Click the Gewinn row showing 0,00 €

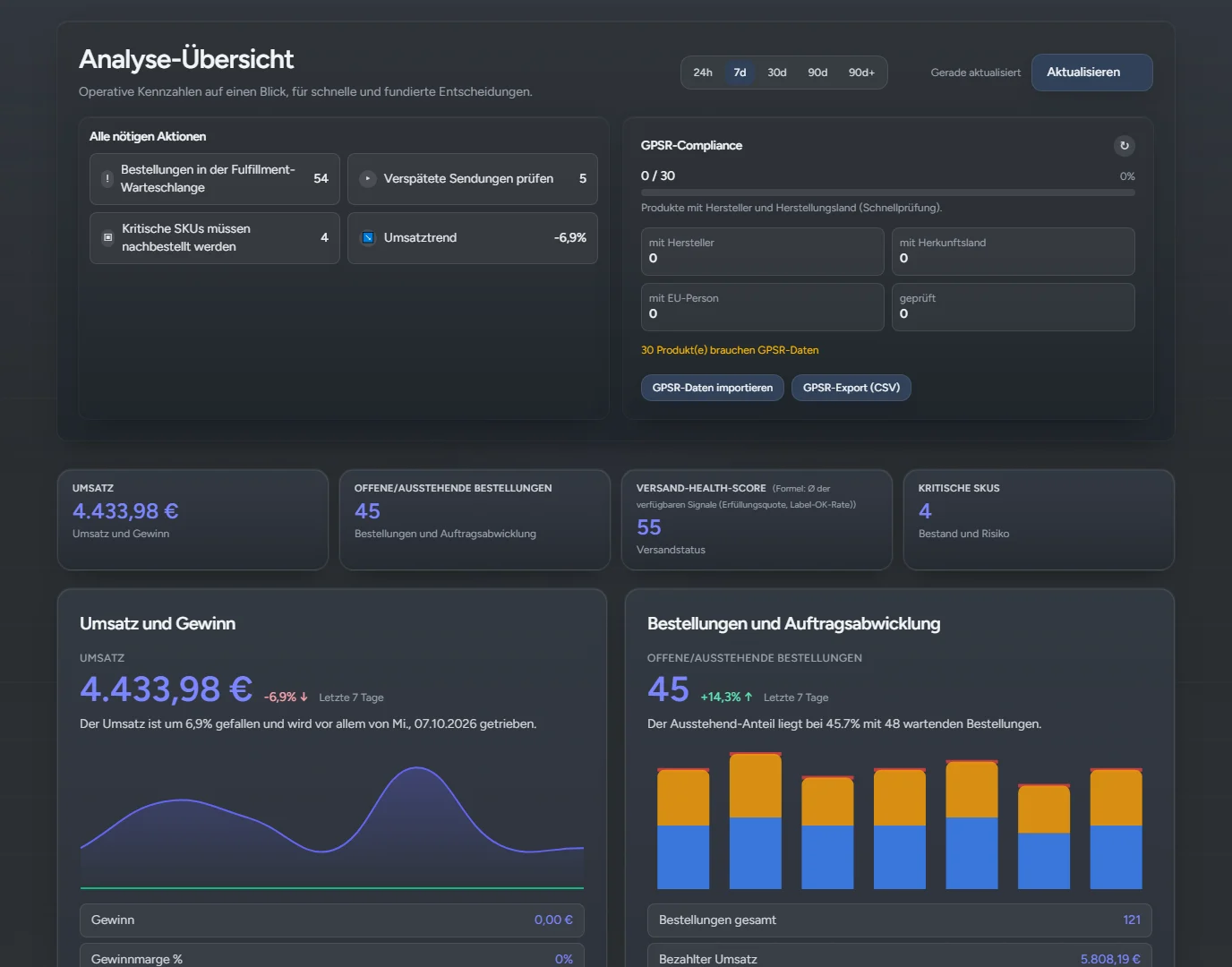pyautogui.click(x=332, y=920)
